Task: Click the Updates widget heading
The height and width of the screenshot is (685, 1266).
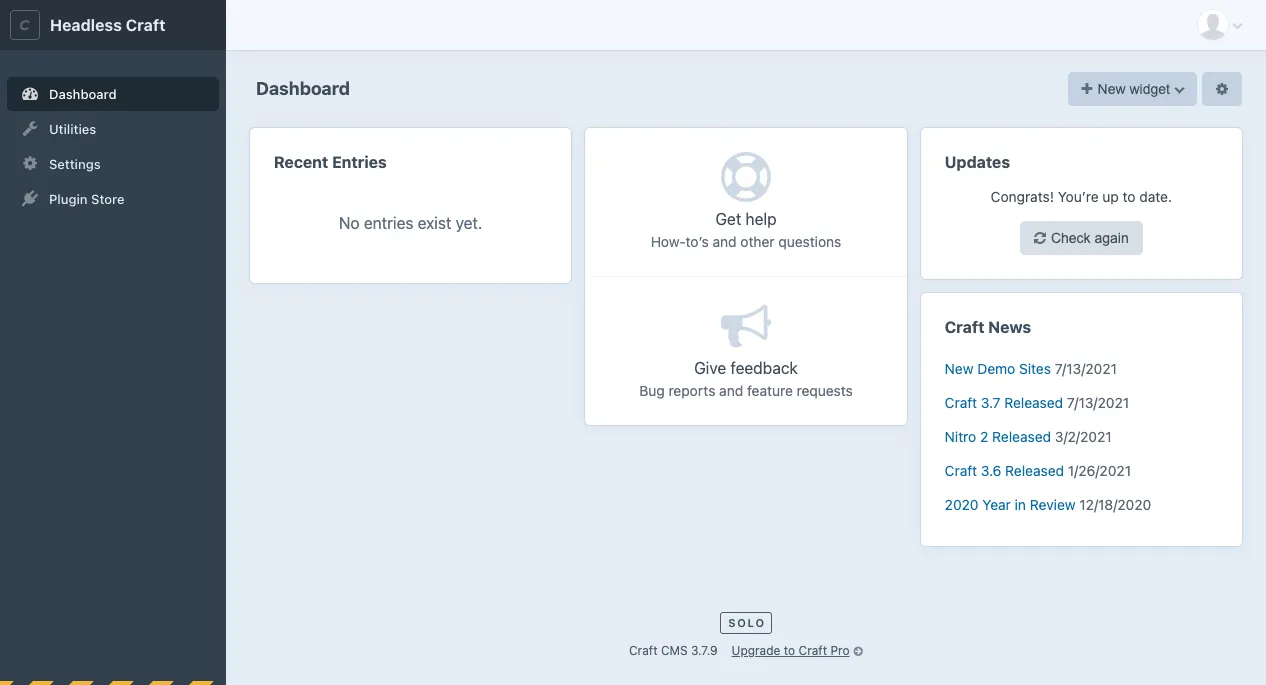Action: (x=977, y=162)
